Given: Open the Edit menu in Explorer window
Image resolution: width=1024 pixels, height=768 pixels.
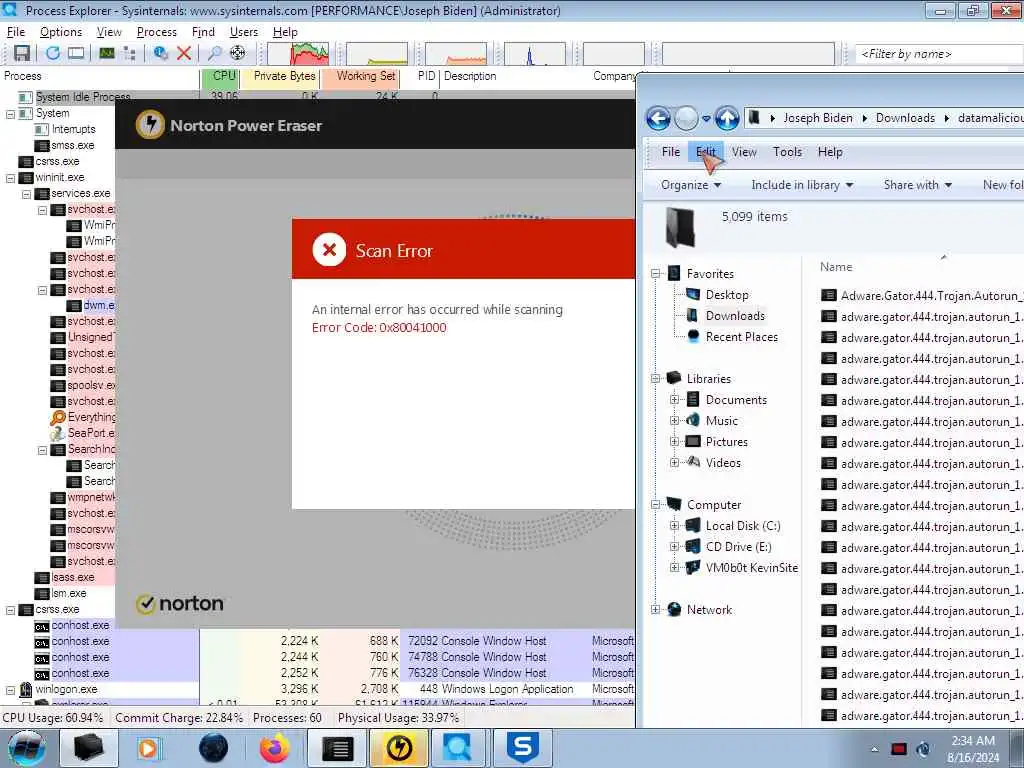Looking at the screenshot, I should (x=705, y=152).
